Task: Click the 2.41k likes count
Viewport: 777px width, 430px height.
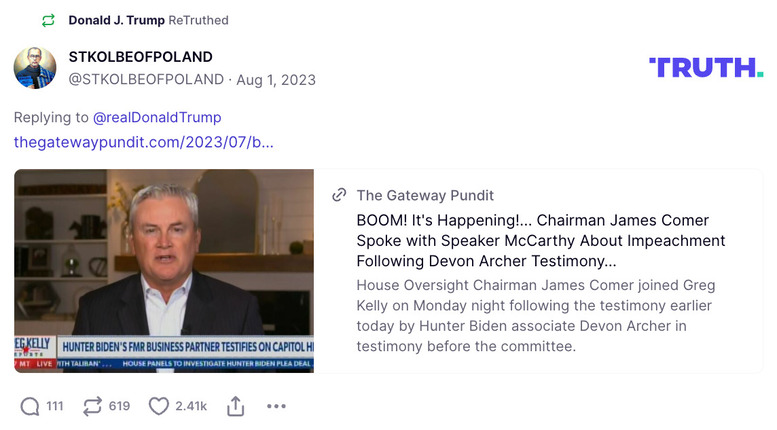Action: click(191, 406)
